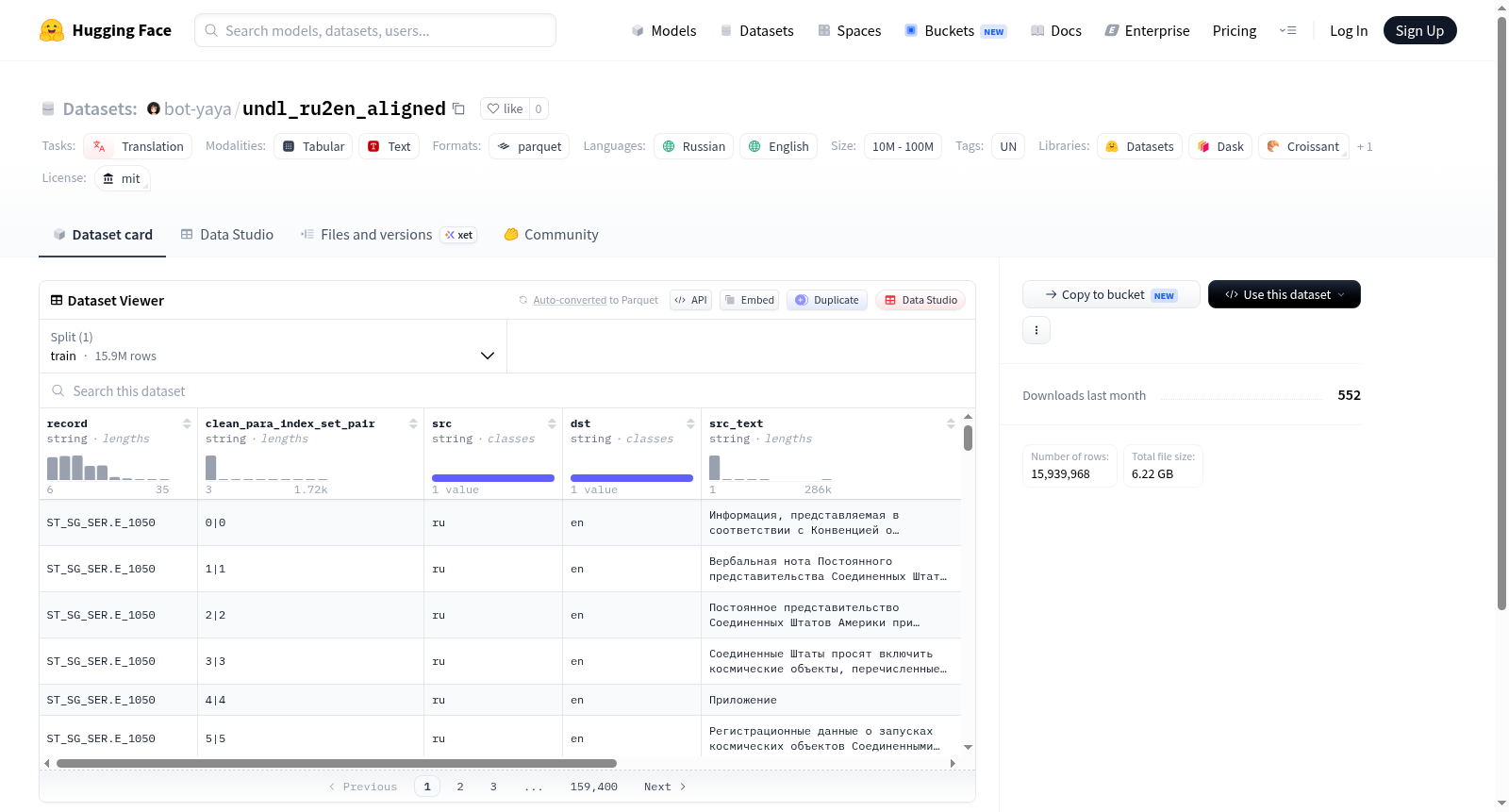This screenshot has height=812, width=1509.
Task: Open the three-dot more options menu
Action: click(1036, 330)
